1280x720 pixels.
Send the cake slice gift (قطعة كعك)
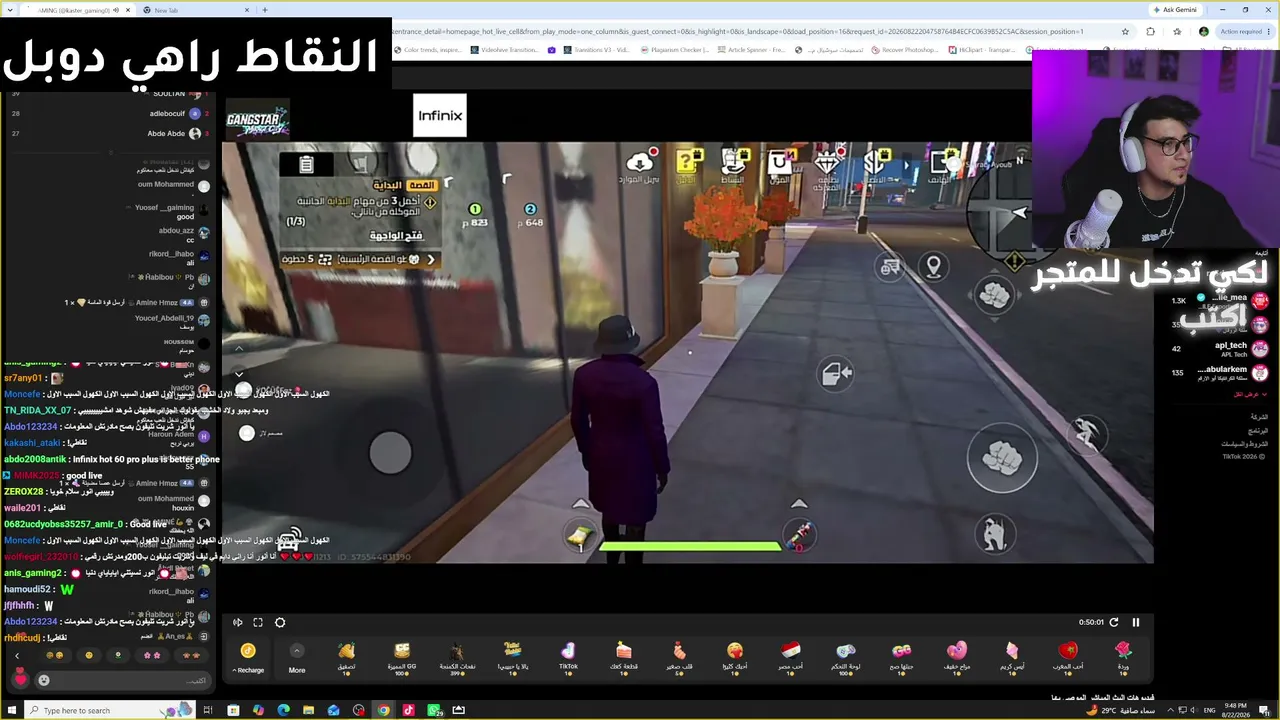(624, 657)
